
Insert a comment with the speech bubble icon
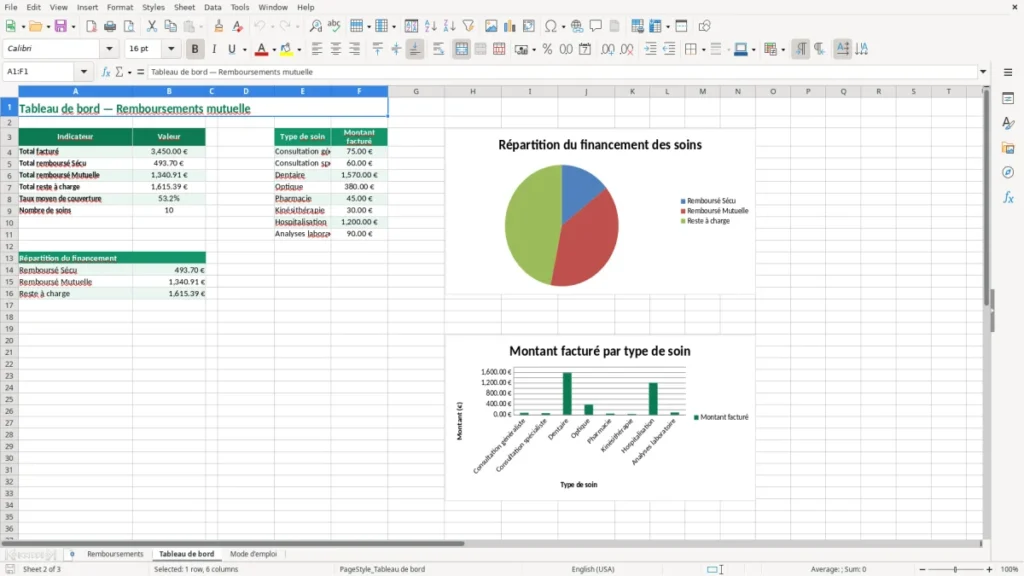(596, 26)
